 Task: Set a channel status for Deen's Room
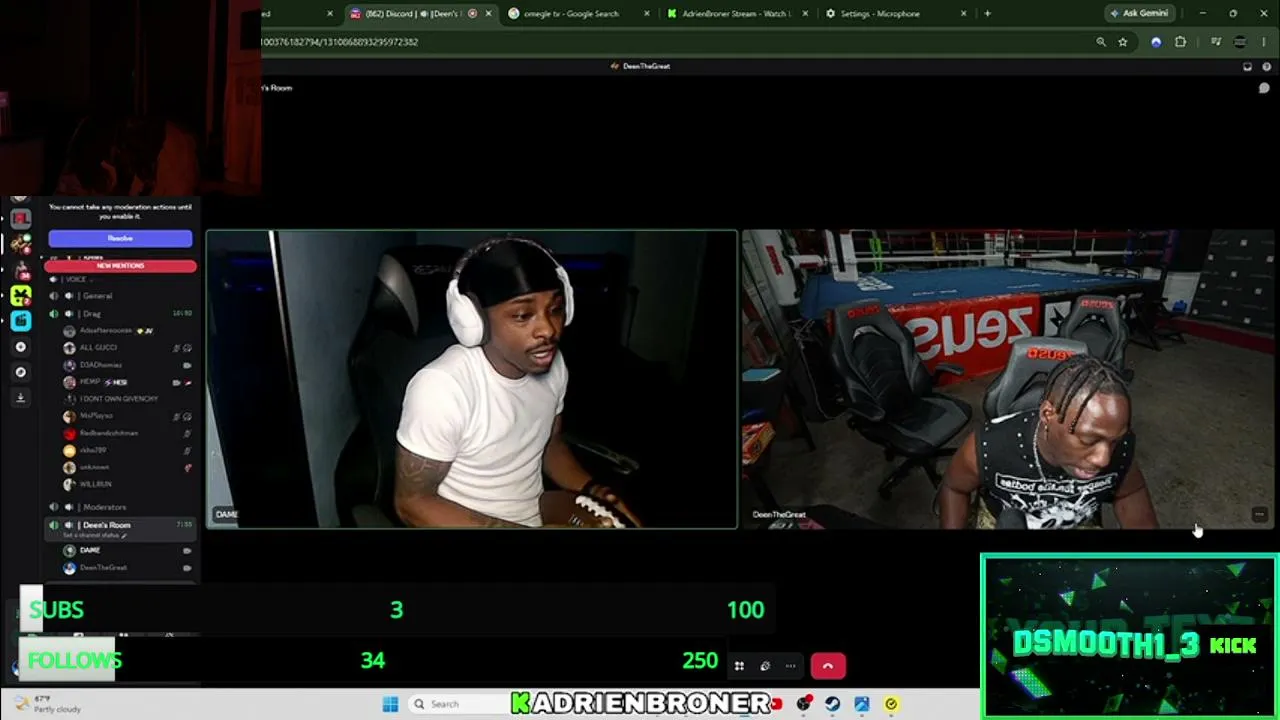pos(96,536)
